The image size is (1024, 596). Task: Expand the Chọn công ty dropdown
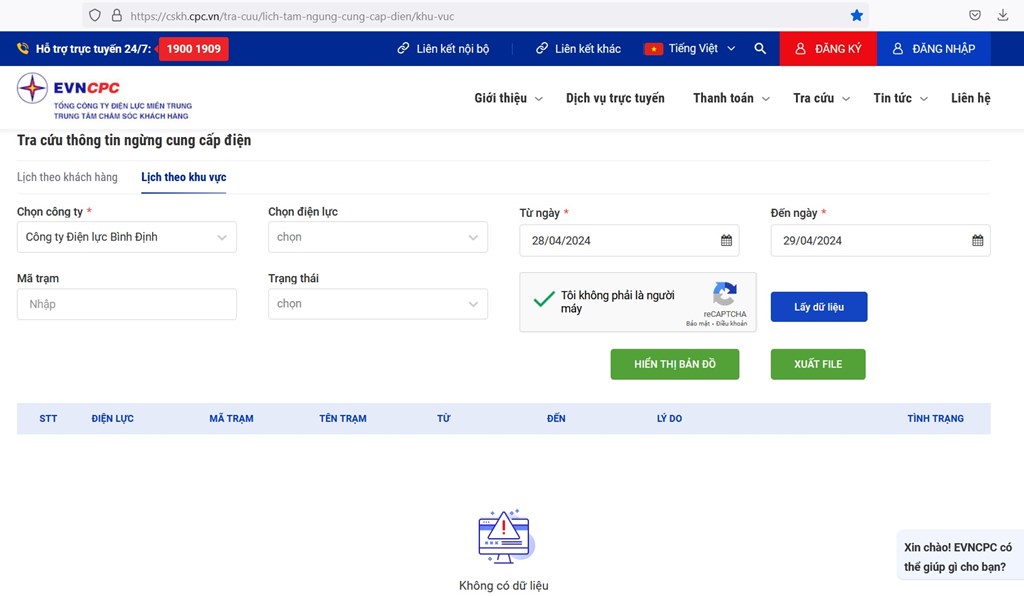127,237
